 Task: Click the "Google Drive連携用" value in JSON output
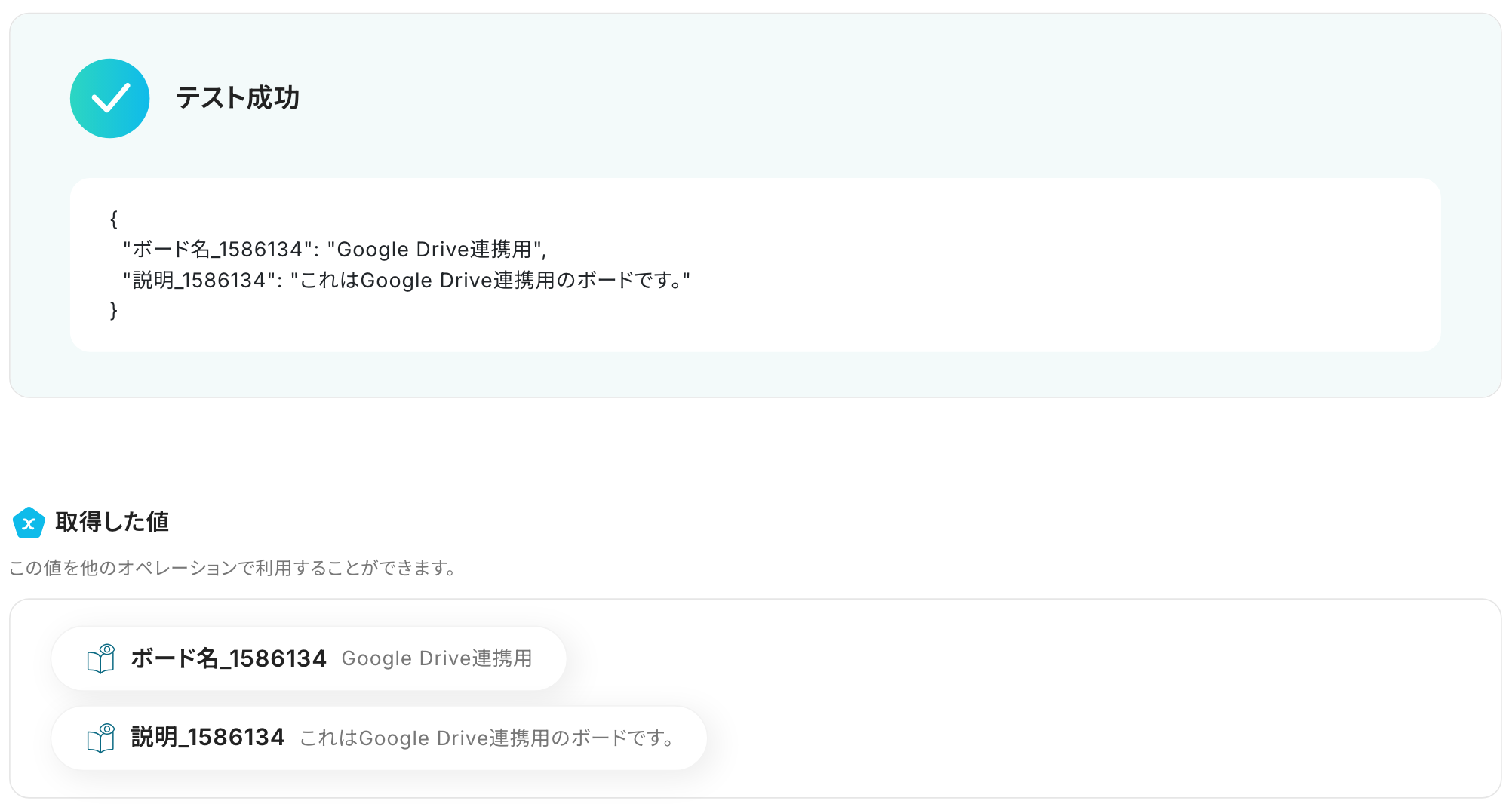[x=435, y=250]
